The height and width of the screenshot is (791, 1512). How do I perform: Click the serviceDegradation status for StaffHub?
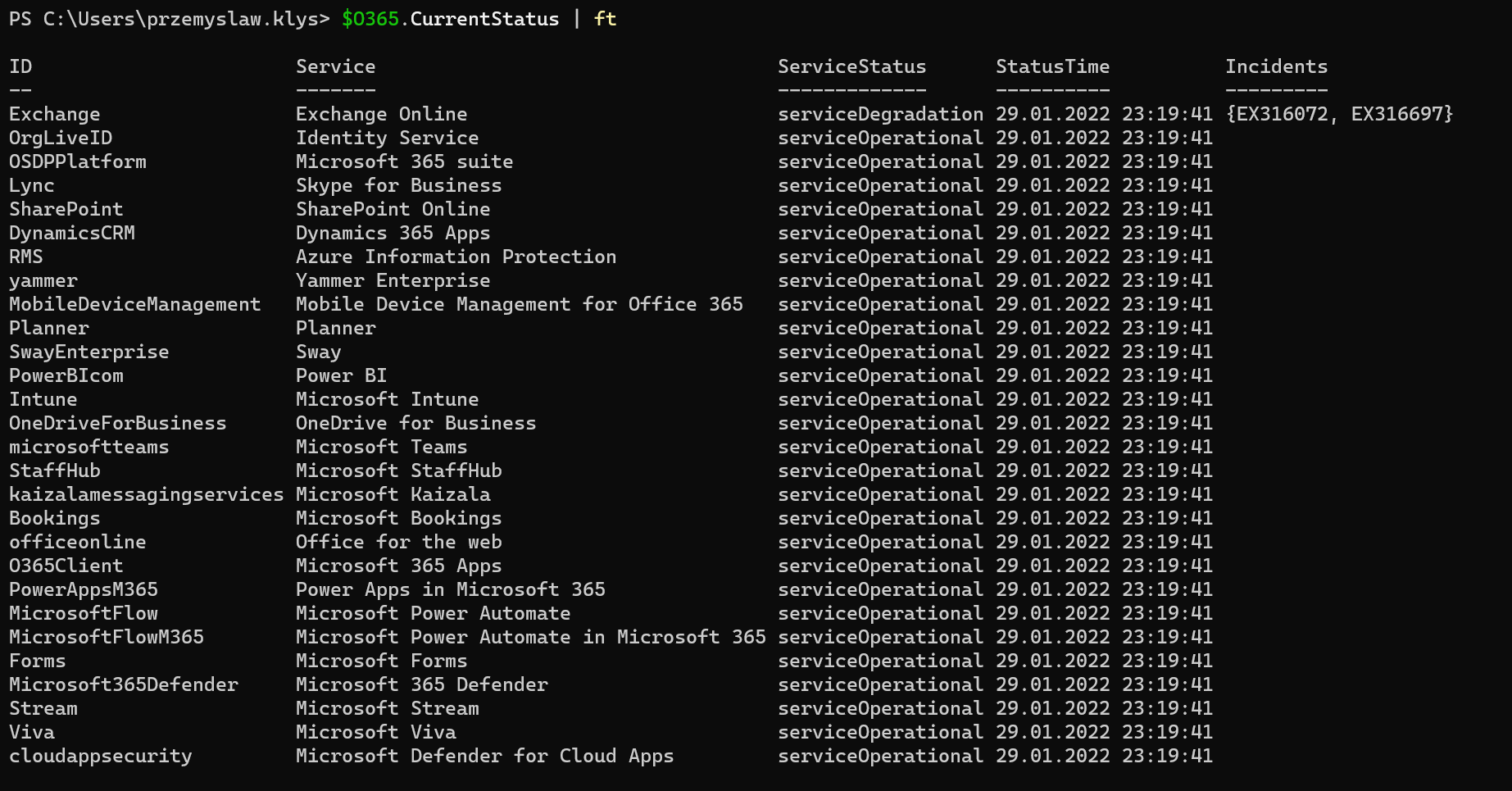point(880,471)
